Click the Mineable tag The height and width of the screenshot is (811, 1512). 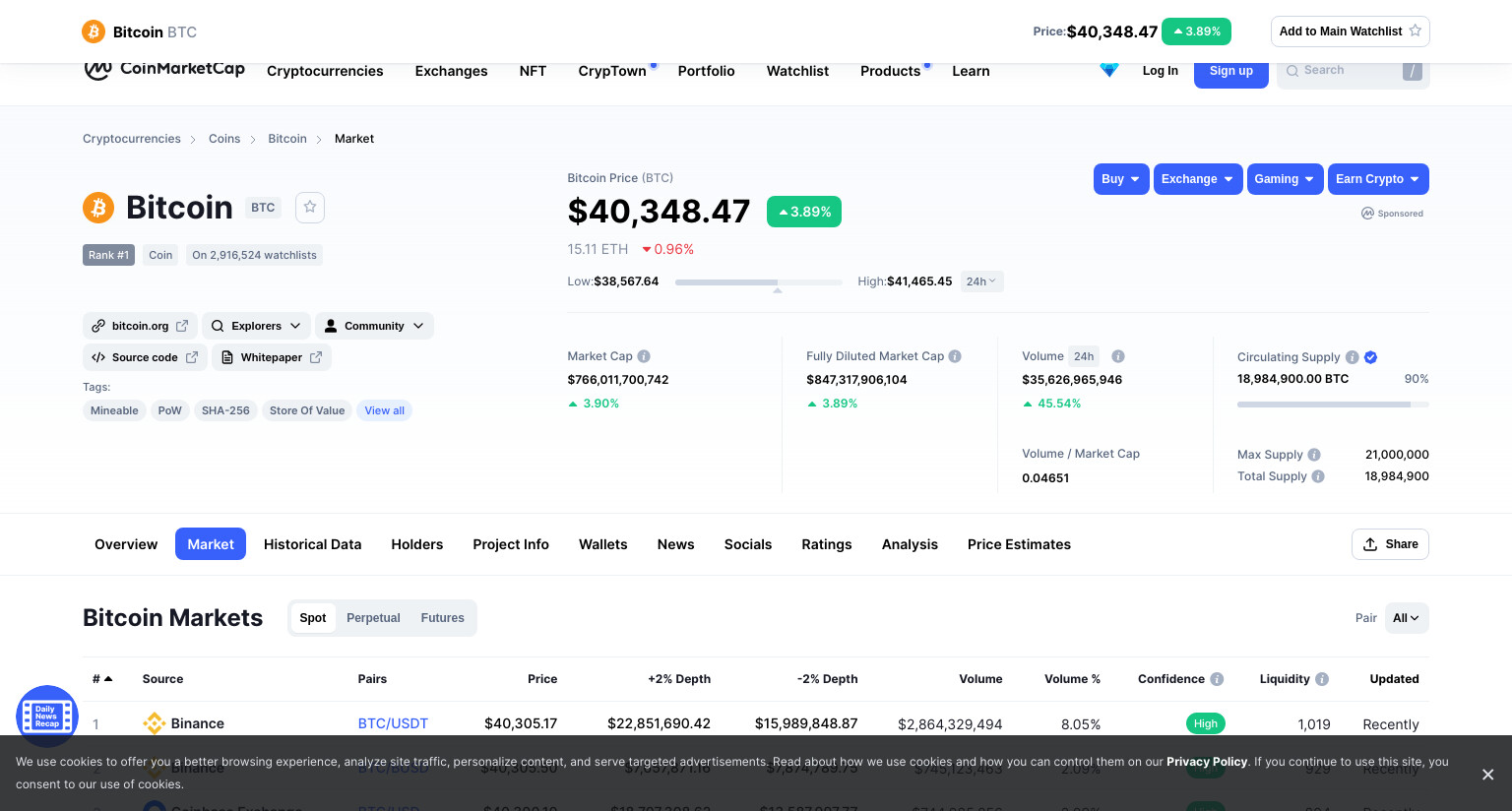click(x=114, y=410)
